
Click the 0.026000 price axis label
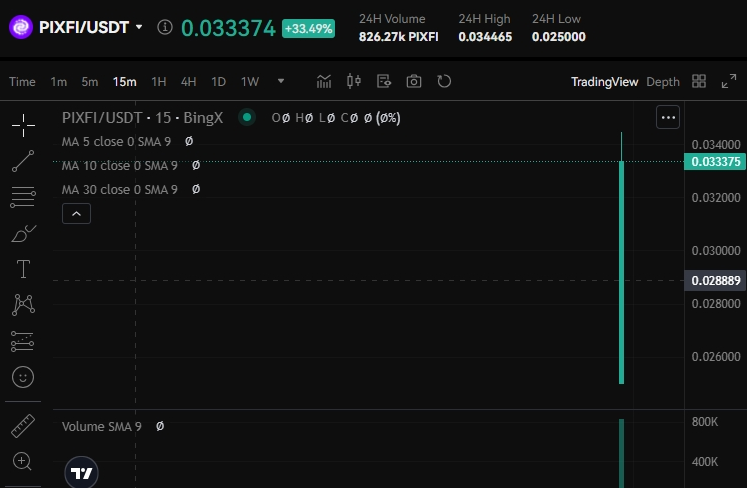[716, 356]
